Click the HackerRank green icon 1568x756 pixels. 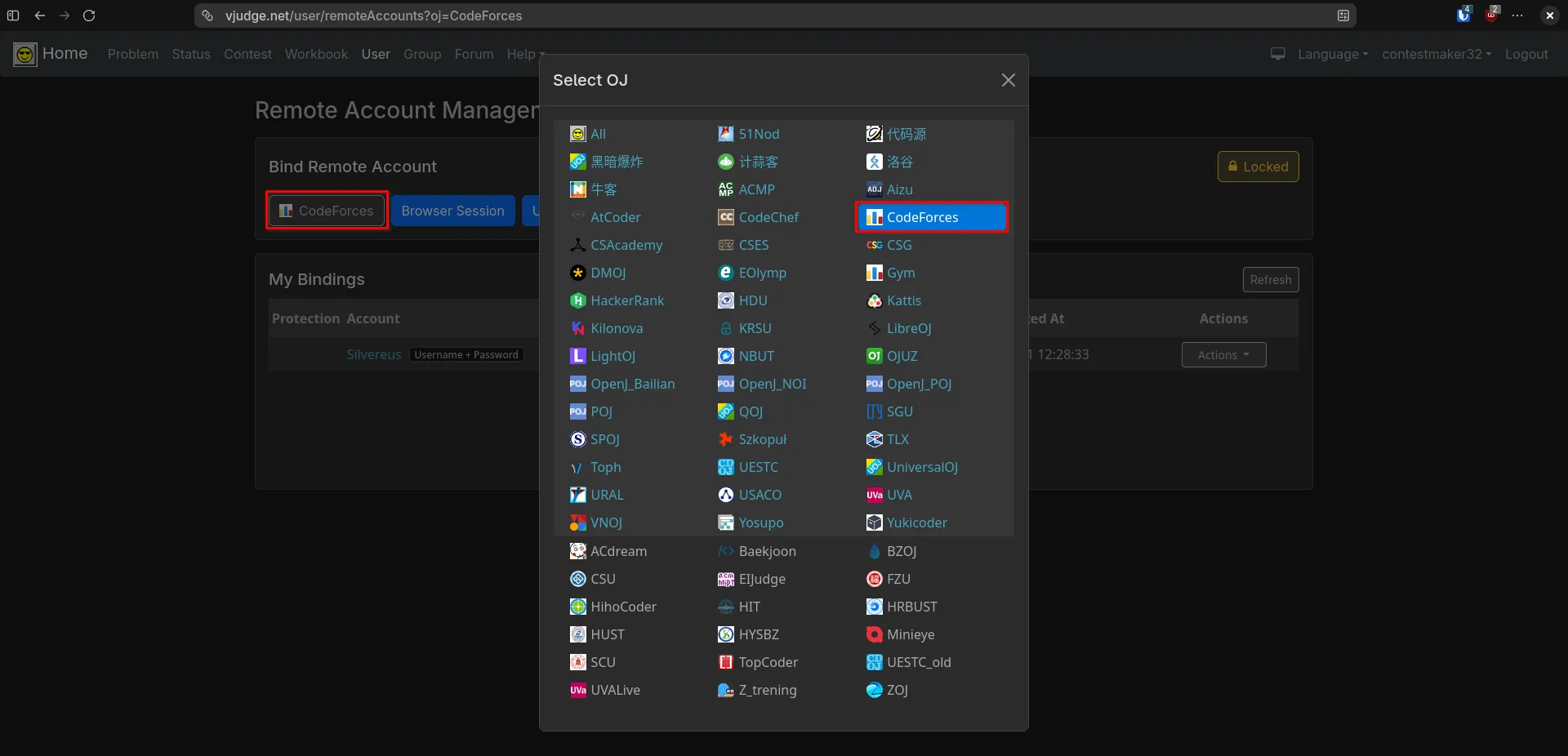click(x=577, y=300)
